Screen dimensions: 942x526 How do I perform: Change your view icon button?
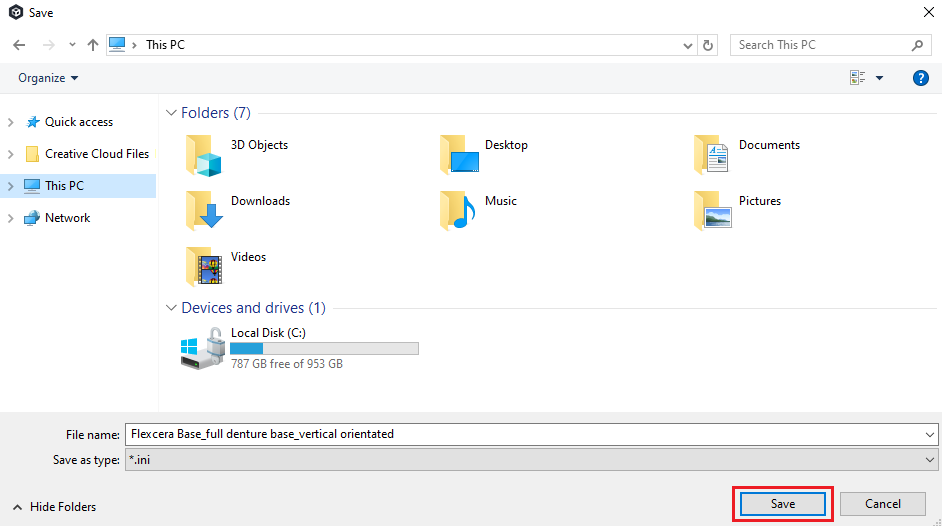[857, 77]
